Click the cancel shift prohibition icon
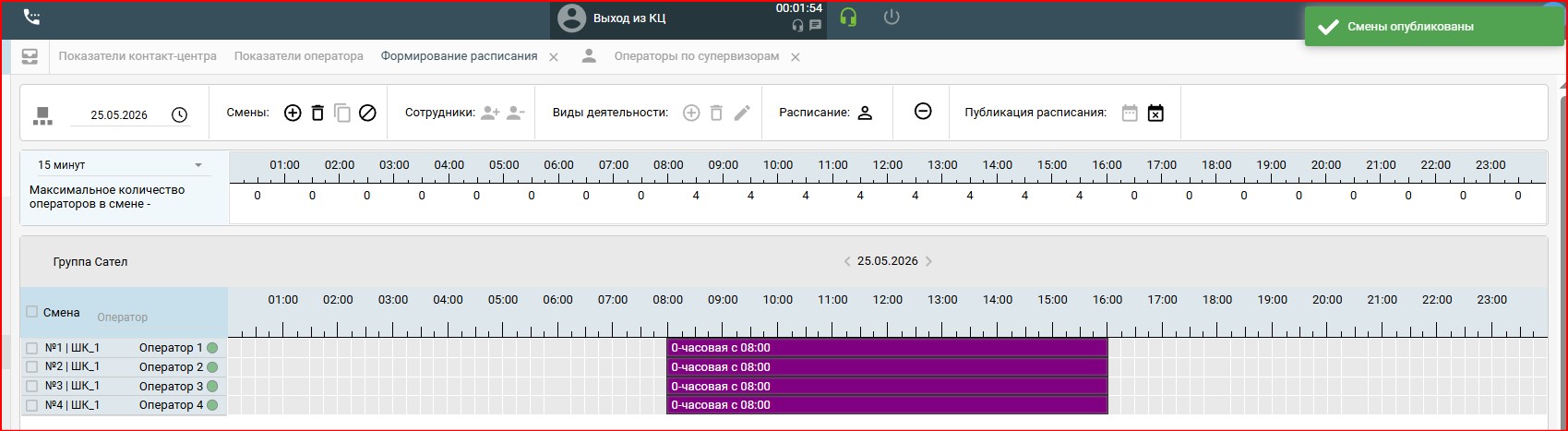The image size is (1568, 431). (367, 113)
